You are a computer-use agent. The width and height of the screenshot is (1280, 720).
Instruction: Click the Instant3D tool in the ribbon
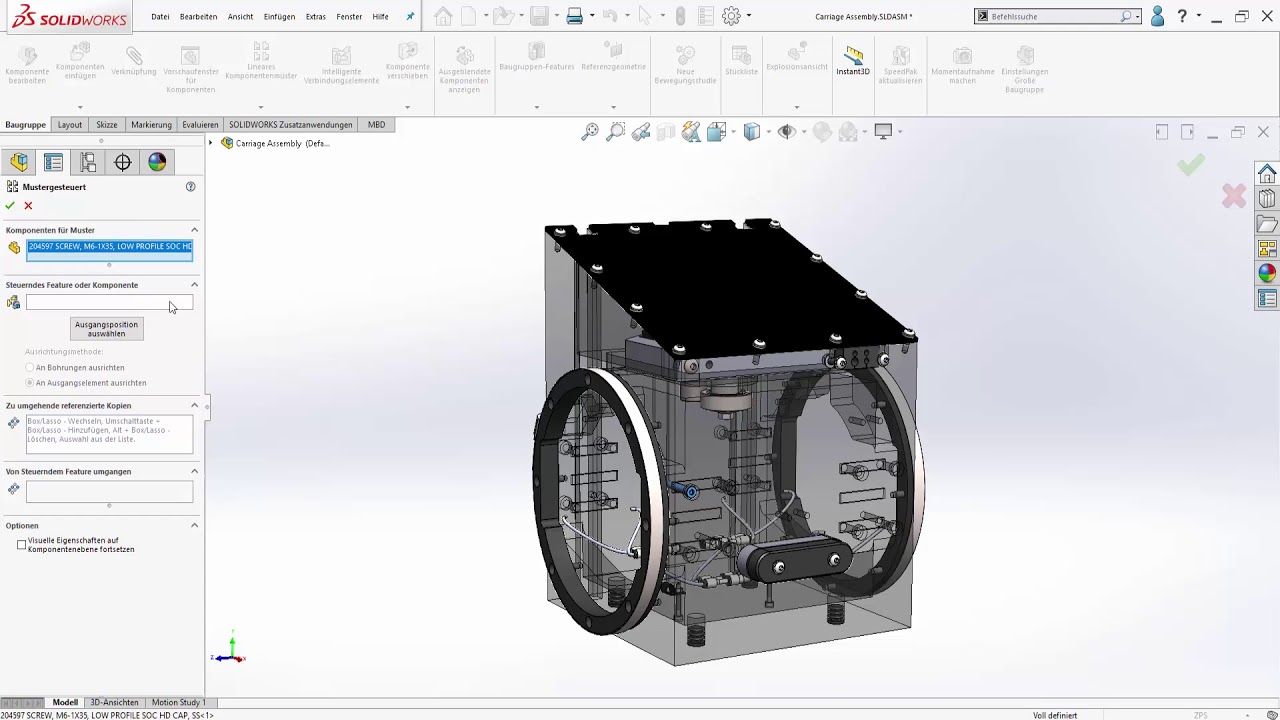click(x=853, y=61)
